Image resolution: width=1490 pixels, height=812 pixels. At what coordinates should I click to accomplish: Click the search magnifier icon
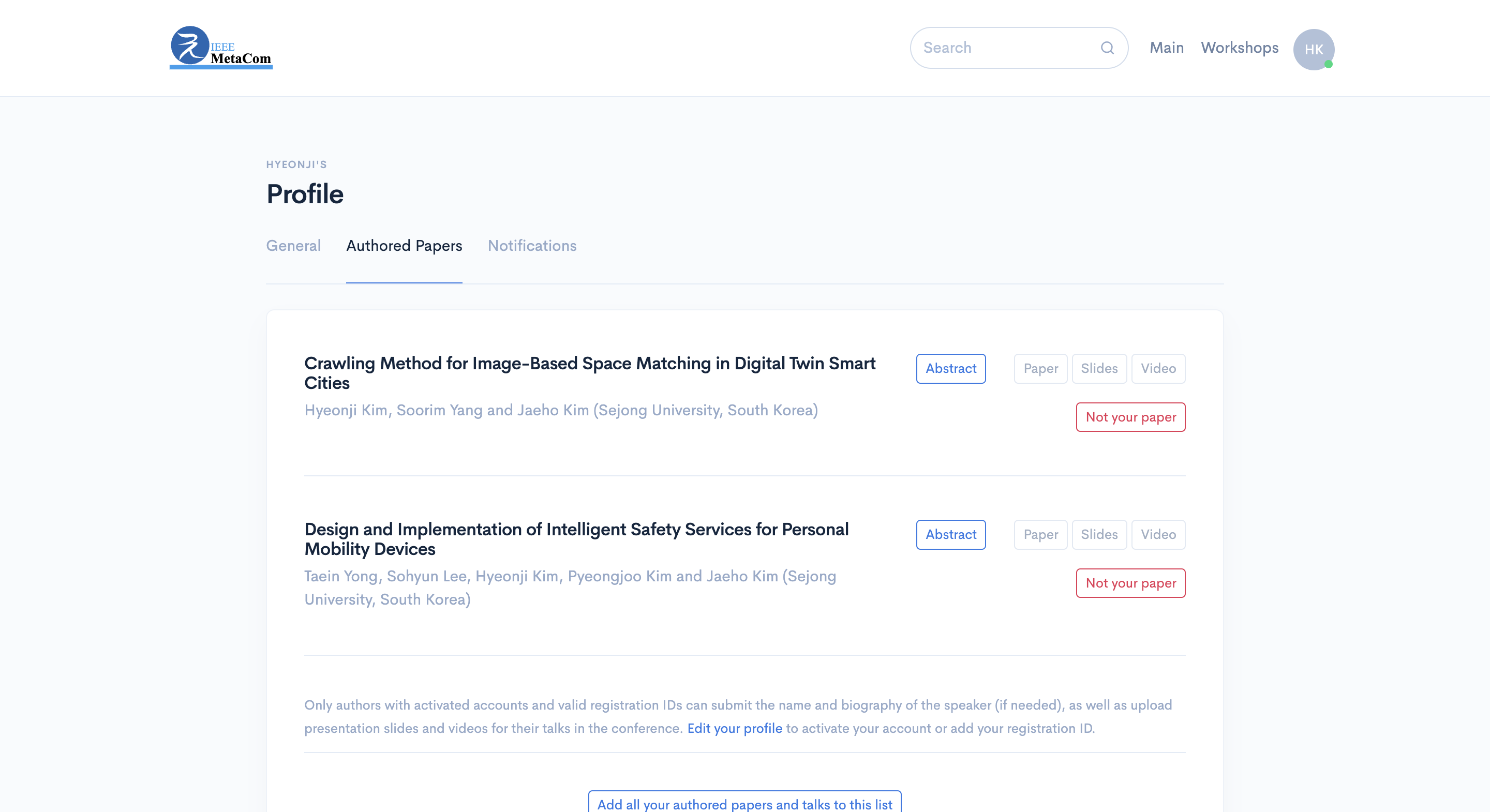tap(1107, 48)
